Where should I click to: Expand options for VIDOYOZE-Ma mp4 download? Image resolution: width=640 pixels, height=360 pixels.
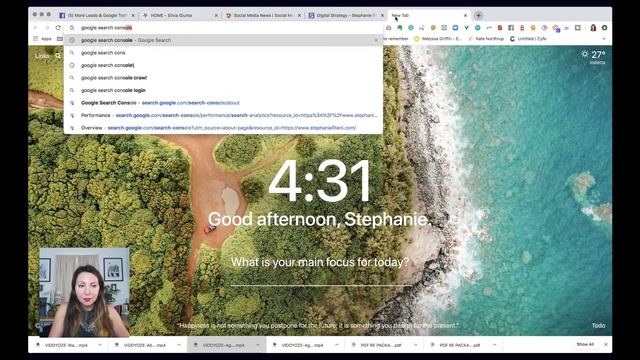click(100, 345)
